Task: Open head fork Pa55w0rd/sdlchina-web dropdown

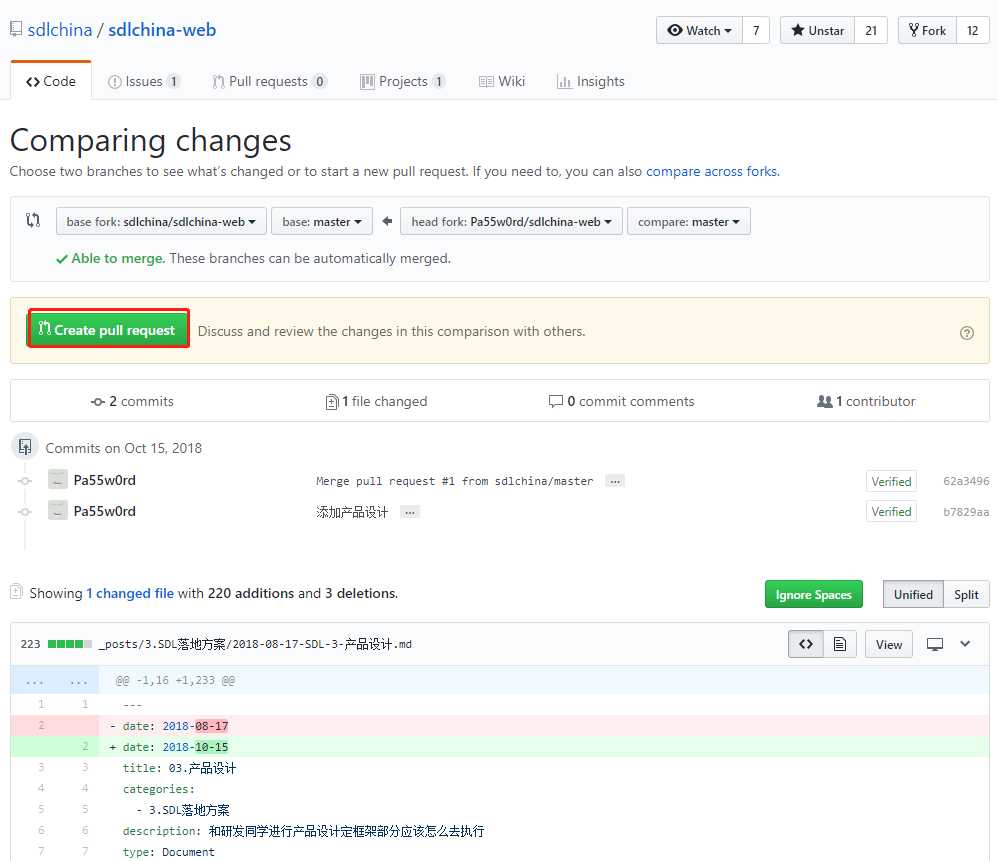Action: point(511,222)
